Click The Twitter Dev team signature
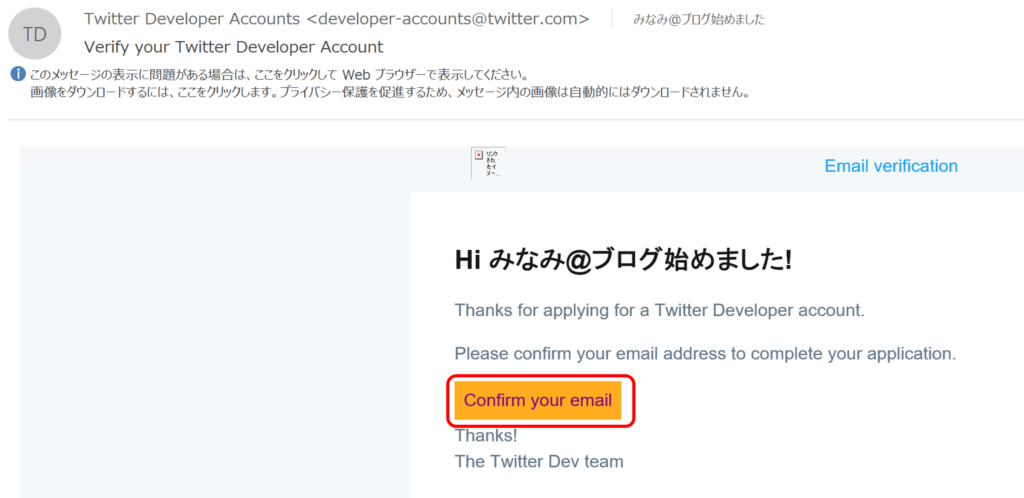Image resolution: width=1024 pixels, height=498 pixels. [x=539, y=461]
